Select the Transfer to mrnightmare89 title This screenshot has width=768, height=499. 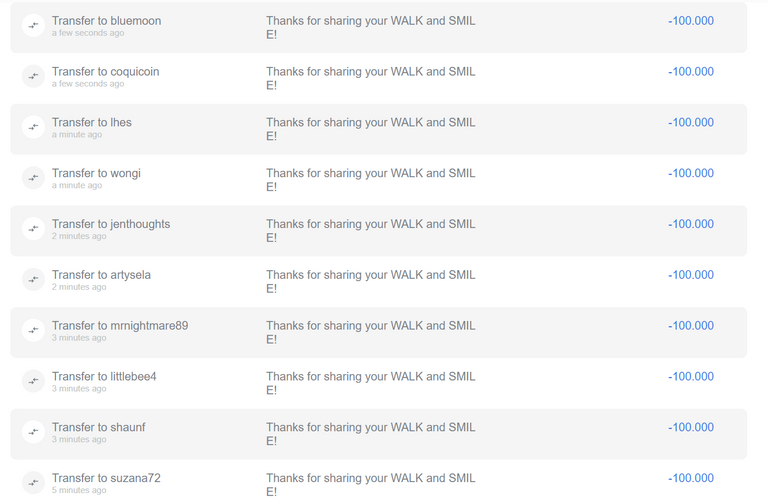[120, 326]
